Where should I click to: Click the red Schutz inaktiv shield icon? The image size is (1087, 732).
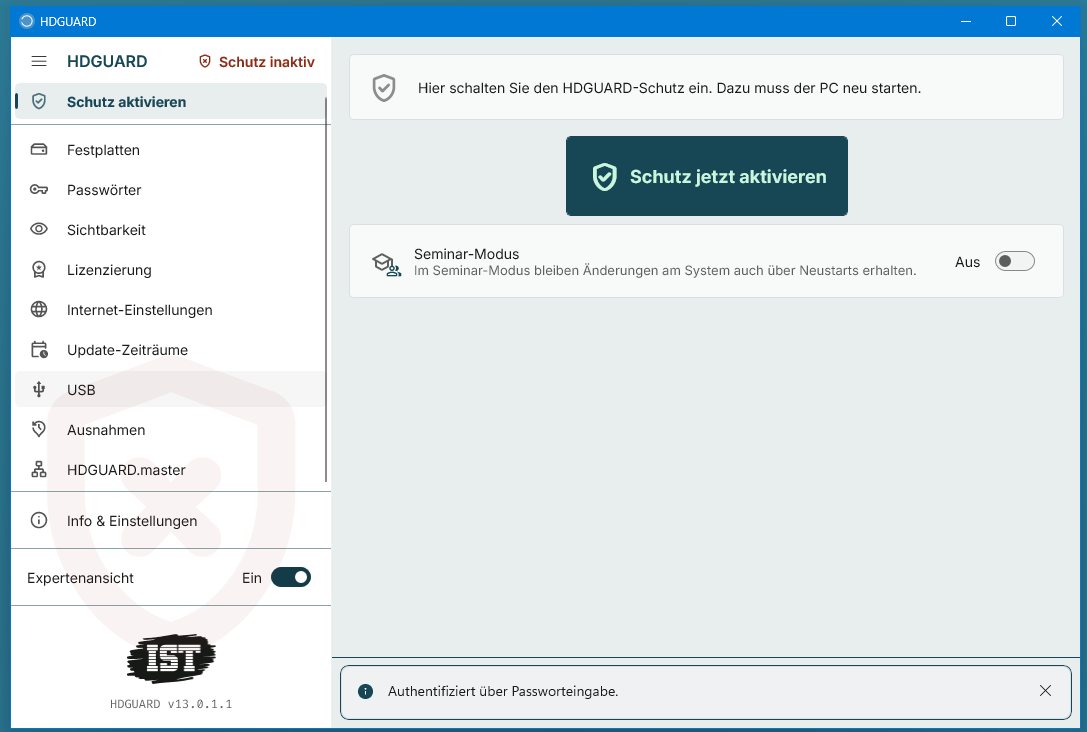pos(205,61)
